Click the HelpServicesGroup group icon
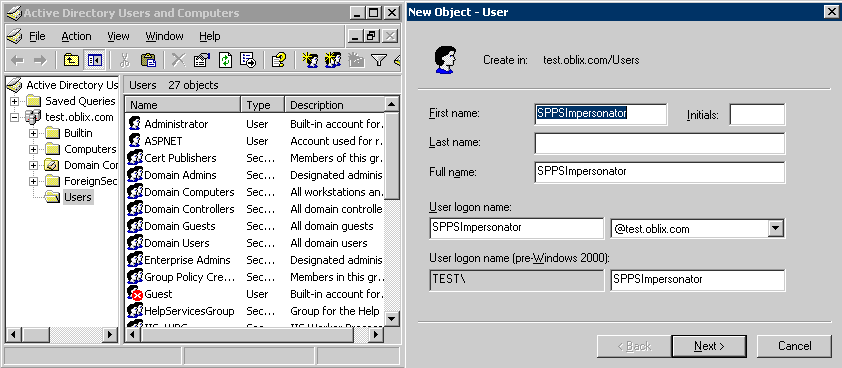The width and height of the screenshot is (842, 368). (x=134, y=311)
